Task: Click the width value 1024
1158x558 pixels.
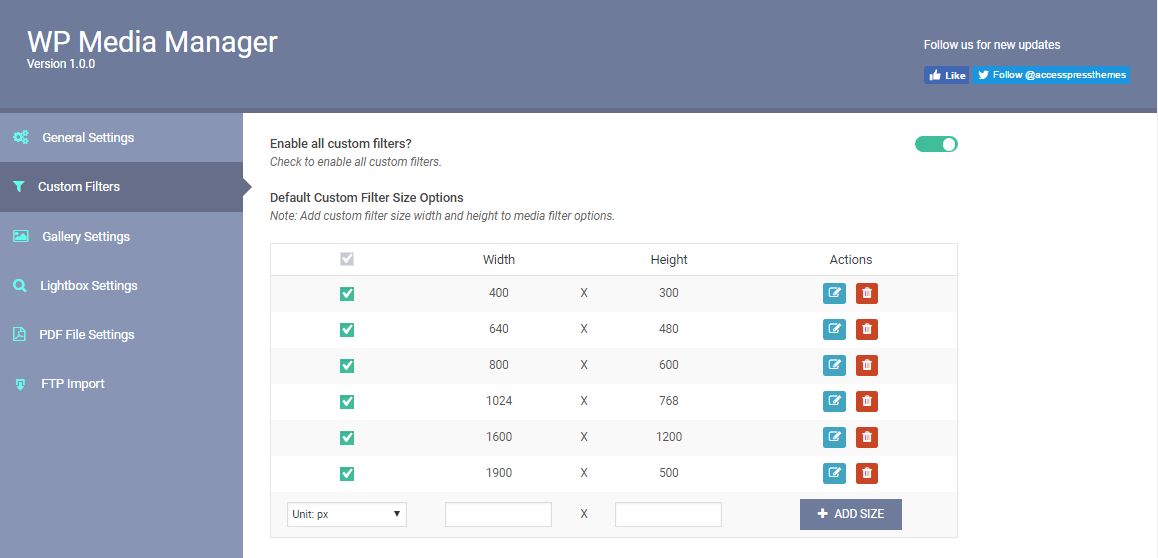Action: pyautogui.click(x=499, y=401)
